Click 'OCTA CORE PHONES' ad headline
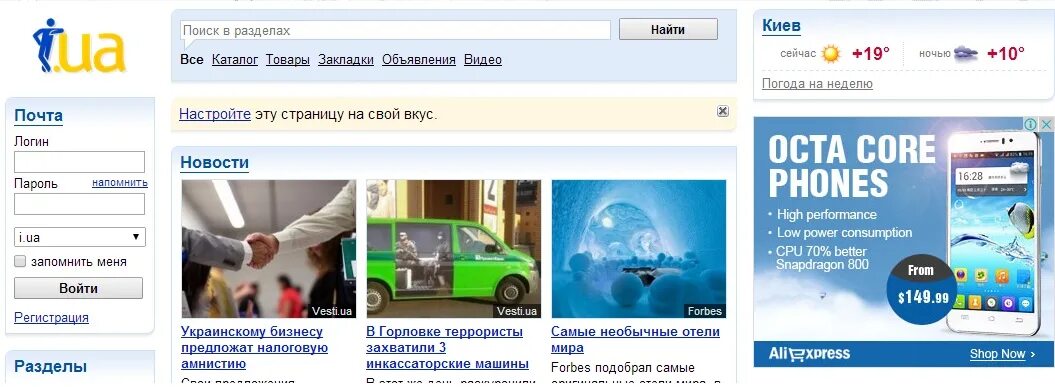The width and height of the screenshot is (1055, 387). (852, 166)
